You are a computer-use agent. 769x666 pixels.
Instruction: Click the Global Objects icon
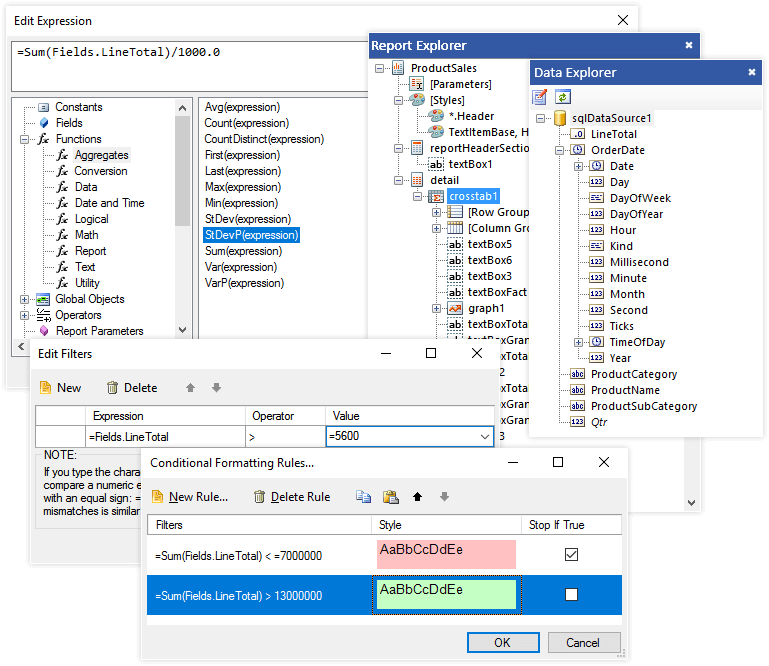coord(43,299)
